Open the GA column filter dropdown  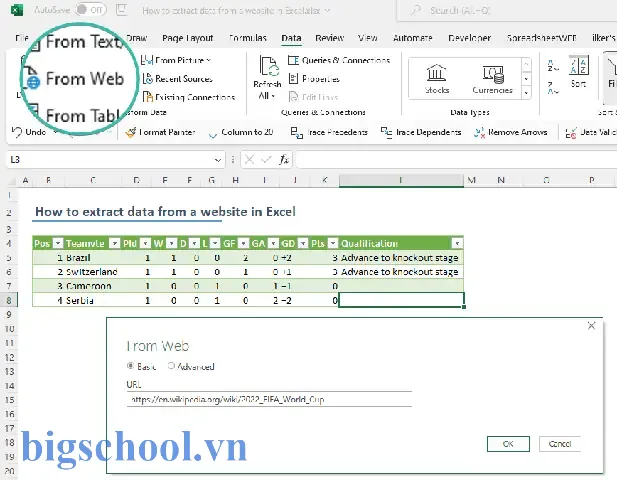[273, 243]
